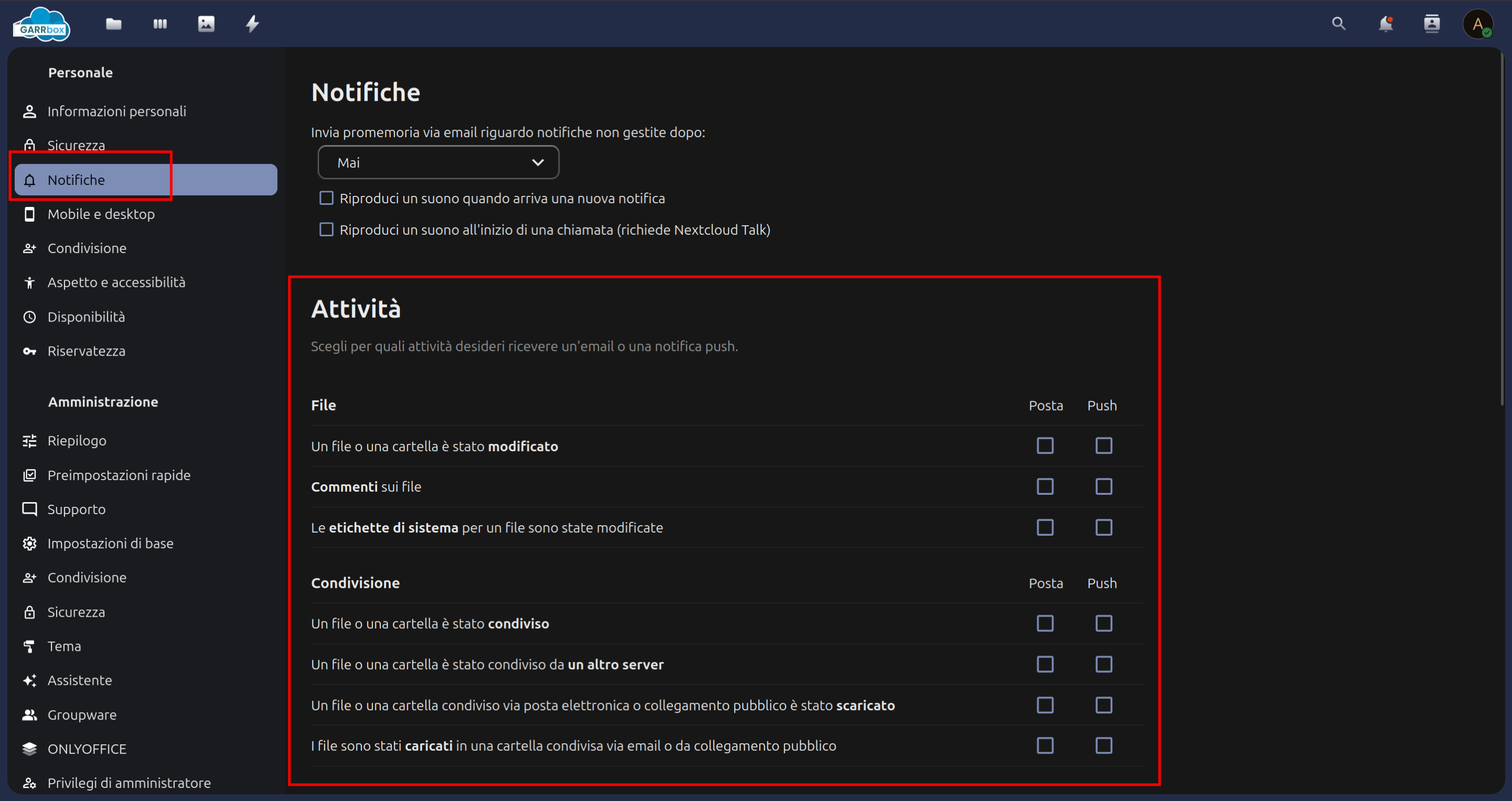Expand the email reminder selector chevron

click(x=538, y=162)
